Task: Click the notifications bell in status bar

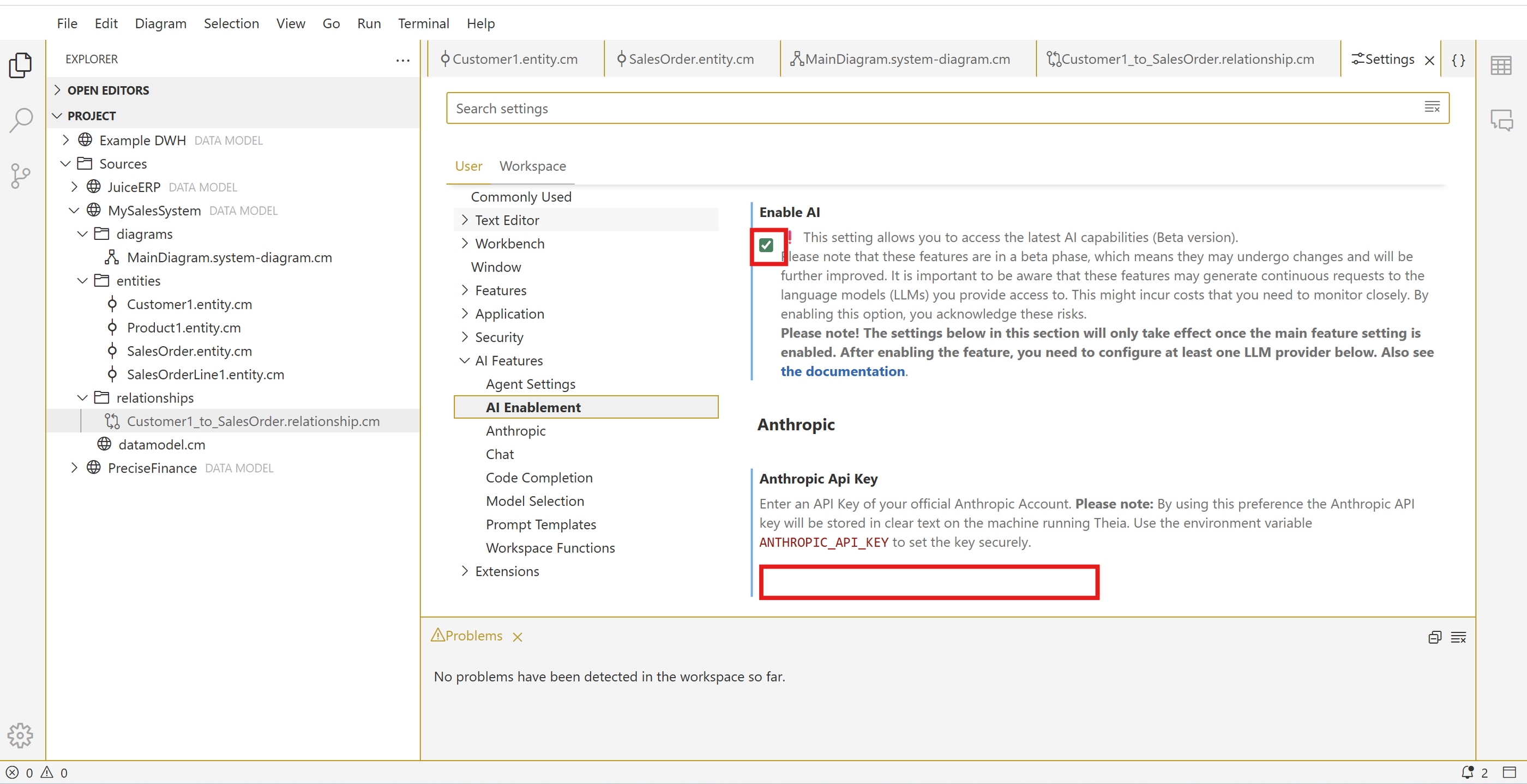Action: (1467, 772)
